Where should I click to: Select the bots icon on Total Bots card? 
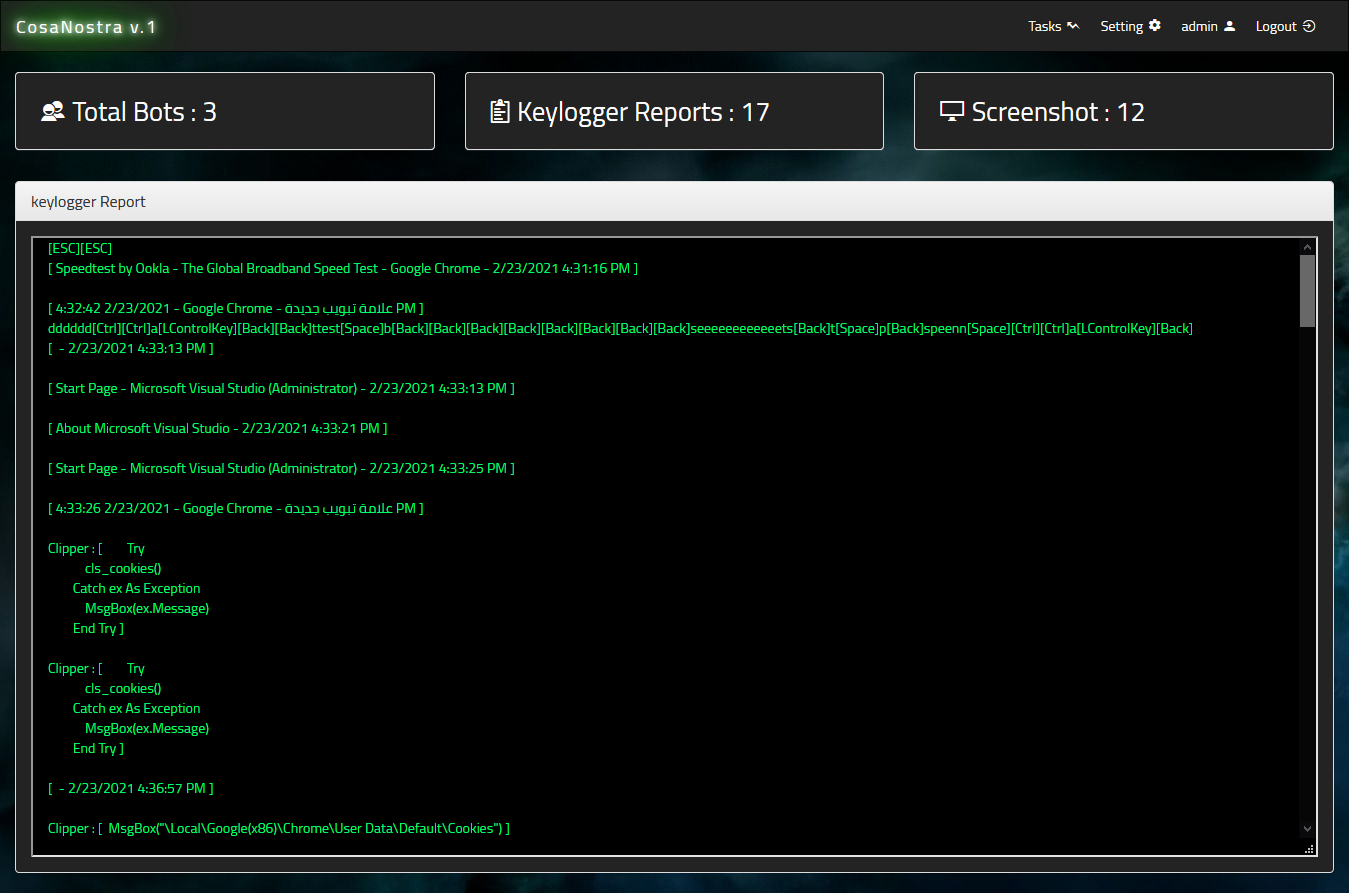[x=51, y=111]
